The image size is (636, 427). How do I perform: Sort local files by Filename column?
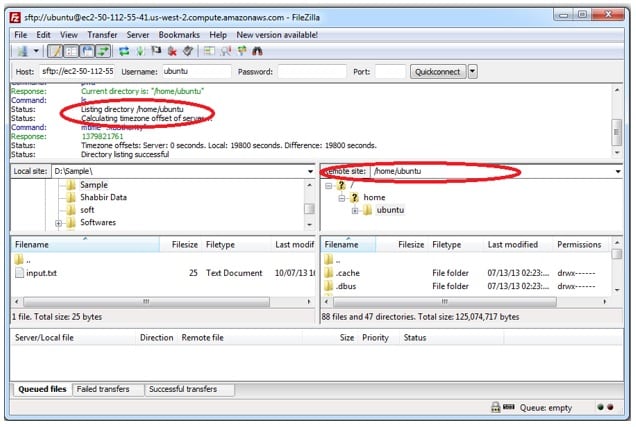(85, 245)
